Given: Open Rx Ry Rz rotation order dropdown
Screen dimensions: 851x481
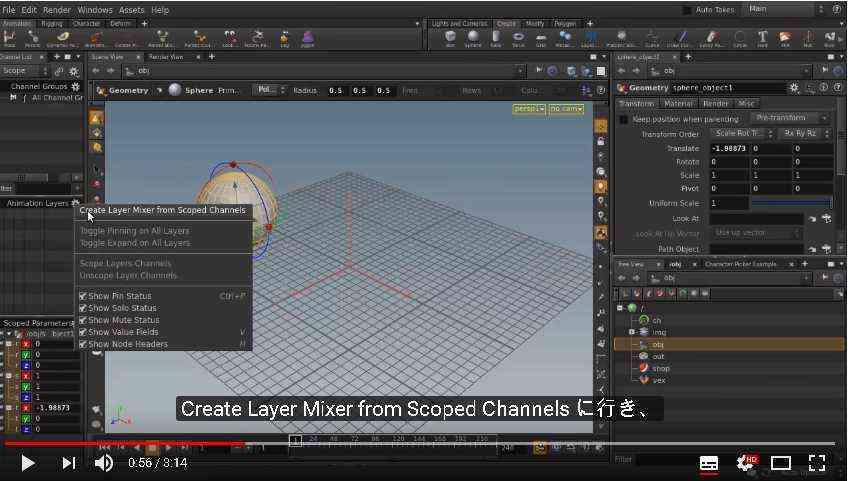Looking at the screenshot, I should click(804, 134).
